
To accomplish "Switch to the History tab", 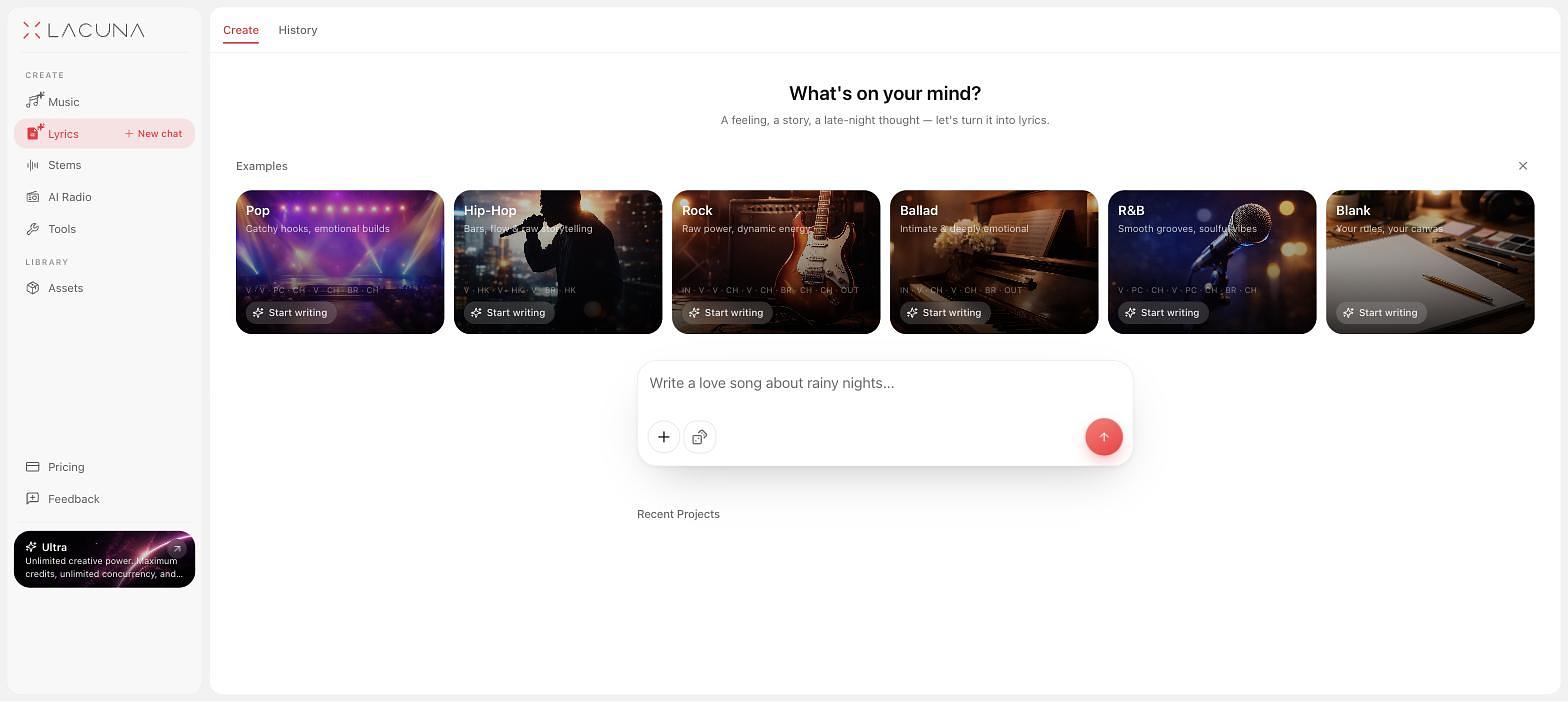I will point(298,30).
